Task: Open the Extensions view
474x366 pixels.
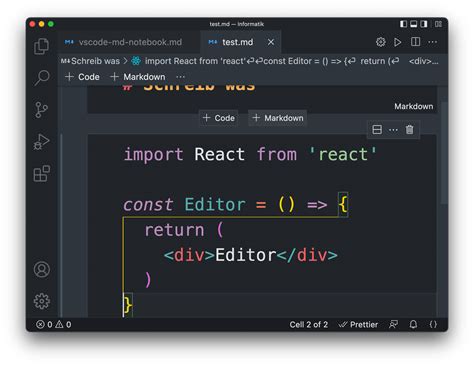Action: 42,173
